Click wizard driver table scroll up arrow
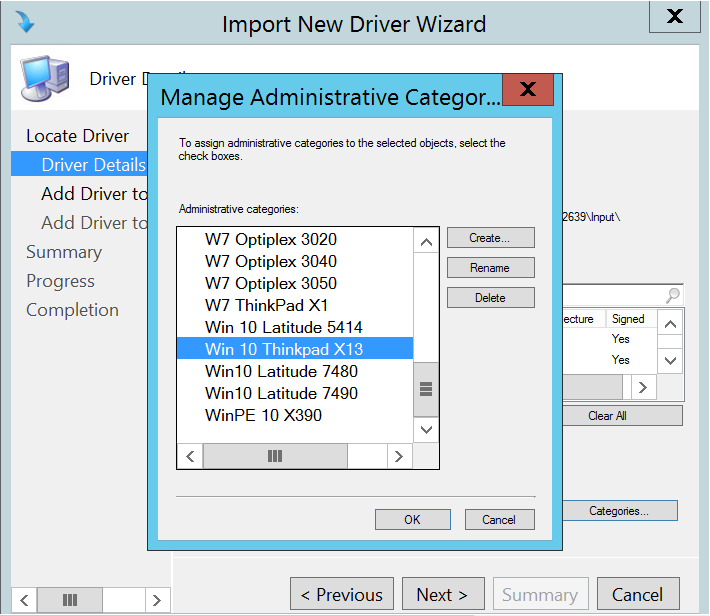710x616 pixels. (670, 324)
